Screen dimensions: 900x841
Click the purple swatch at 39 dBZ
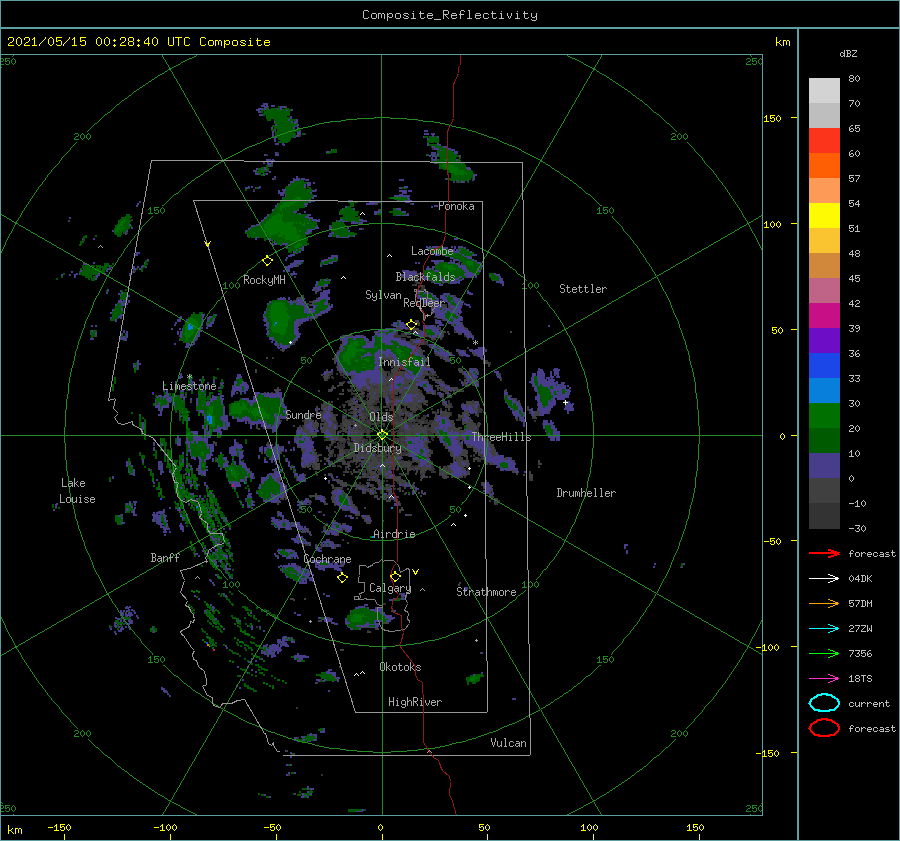tap(824, 341)
